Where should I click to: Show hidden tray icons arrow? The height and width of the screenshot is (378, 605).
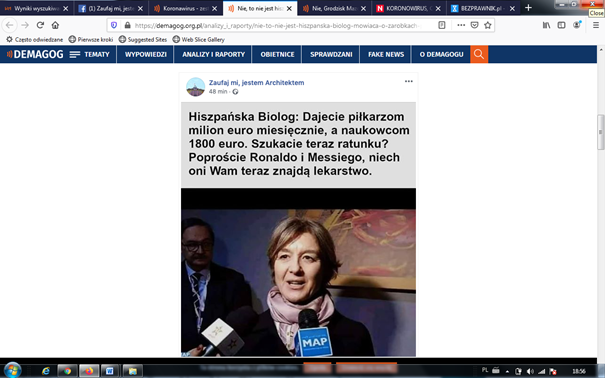point(507,371)
